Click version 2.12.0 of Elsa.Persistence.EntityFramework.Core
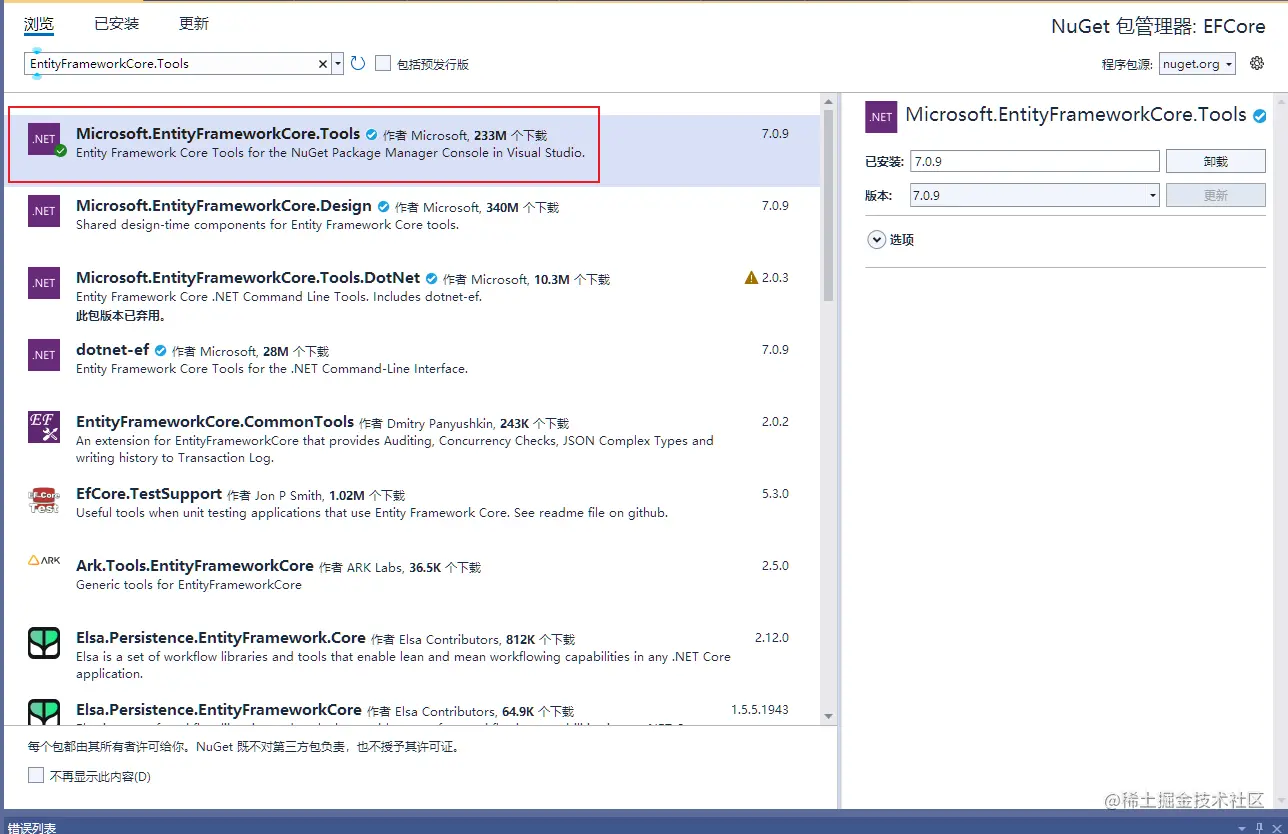This screenshot has height=834, width=1288. pos(771,637)
